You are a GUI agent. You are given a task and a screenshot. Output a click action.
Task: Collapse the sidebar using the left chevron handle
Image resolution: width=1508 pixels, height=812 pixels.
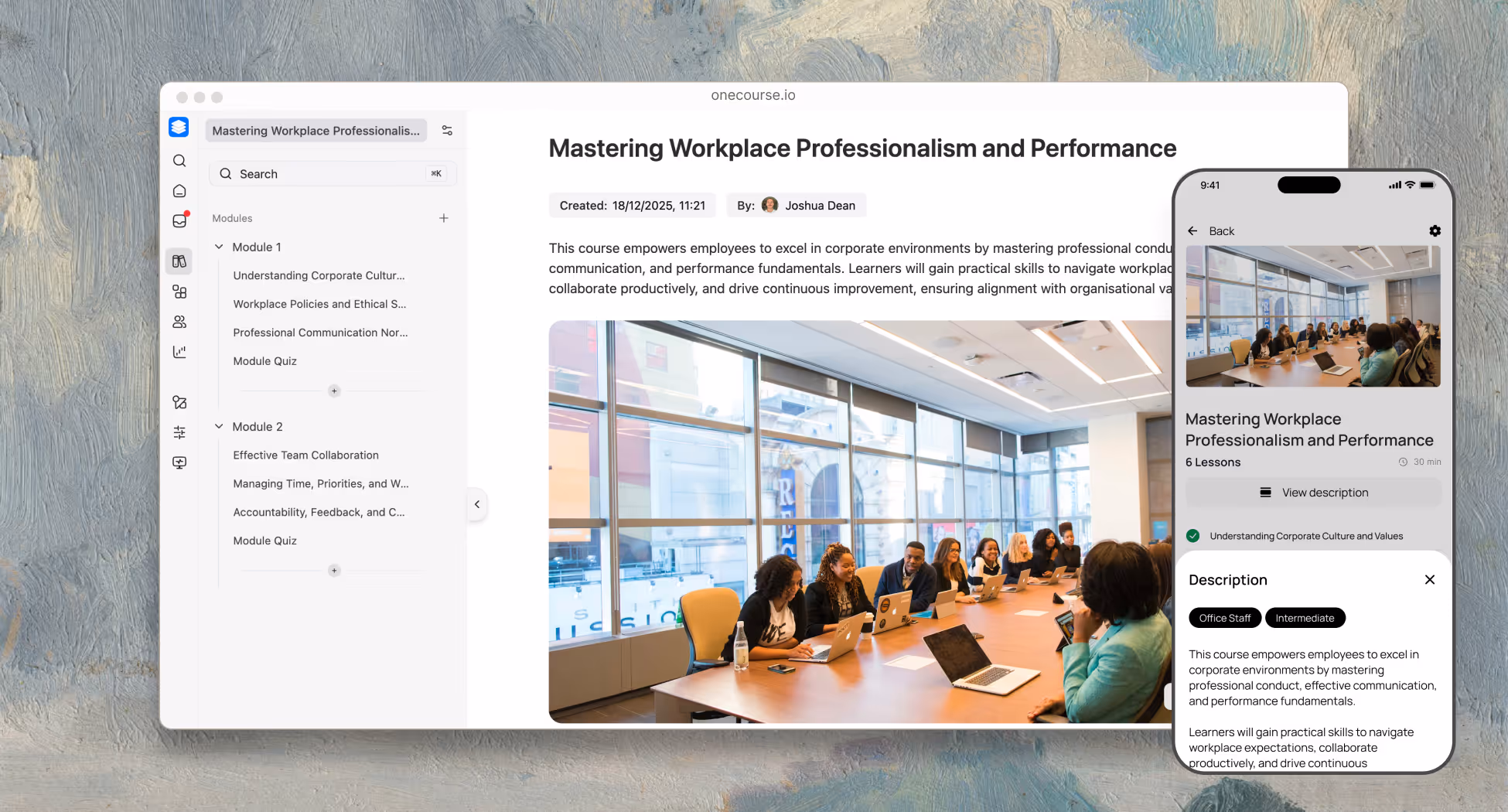point(477,504)
